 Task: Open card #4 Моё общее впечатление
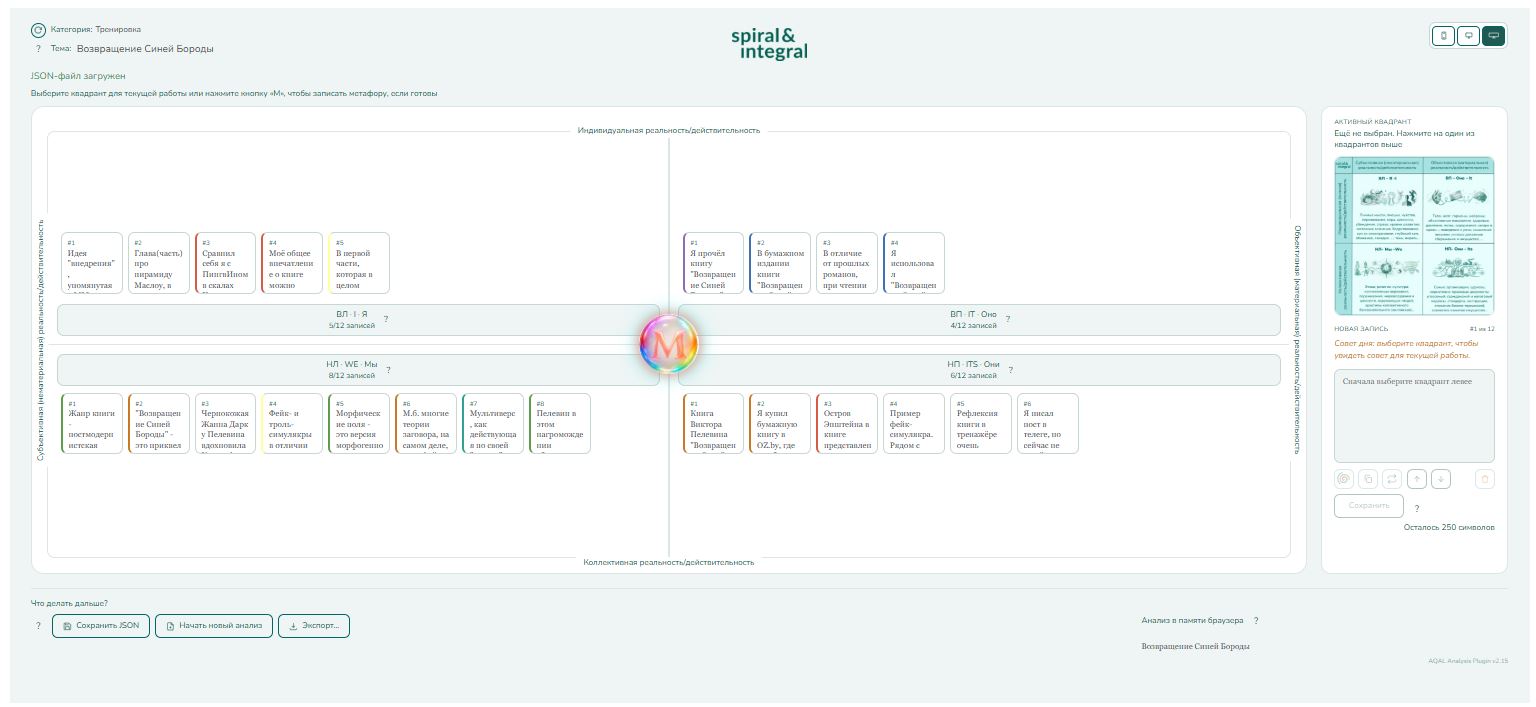pyautogui.click(x=292, y=263)
